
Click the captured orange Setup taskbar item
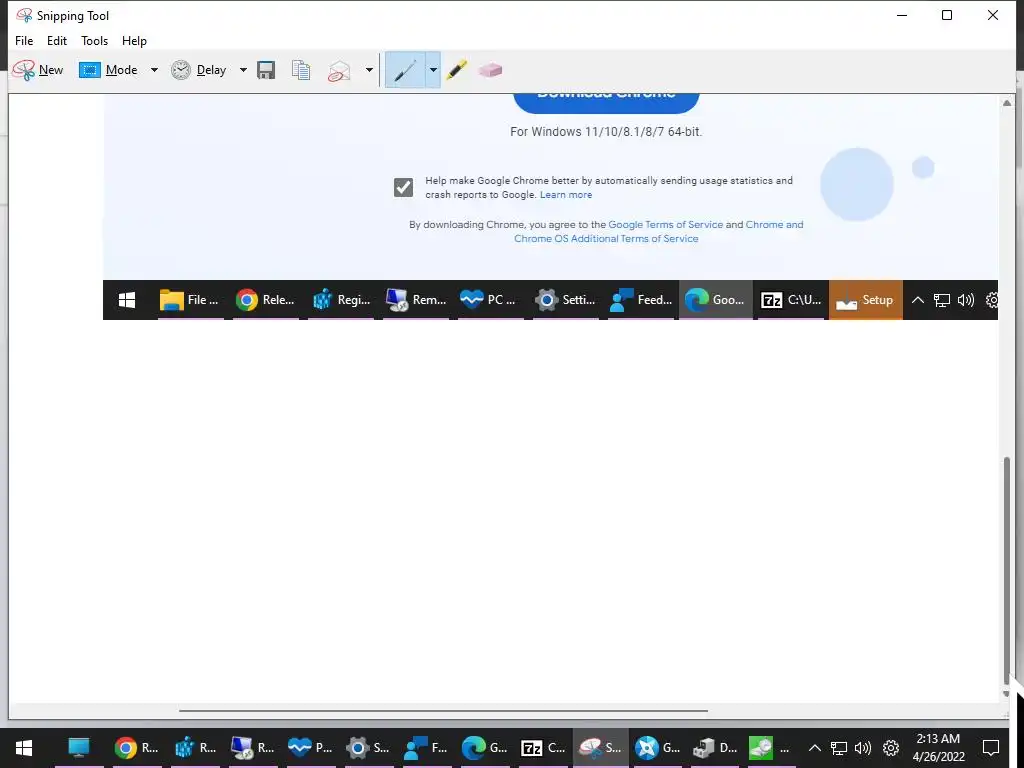[x=865, y=300]
